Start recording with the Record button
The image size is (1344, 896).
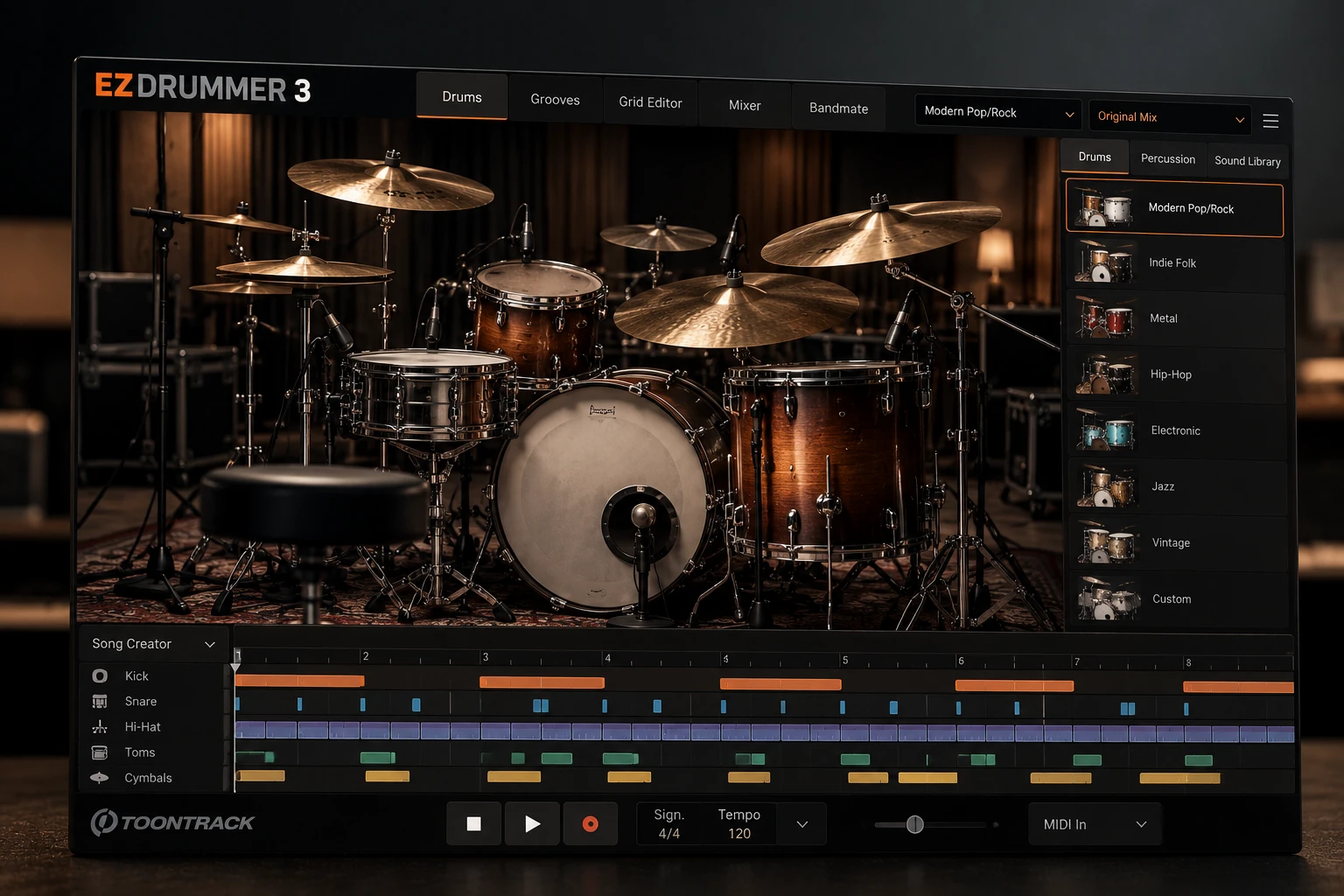[591, 823]
